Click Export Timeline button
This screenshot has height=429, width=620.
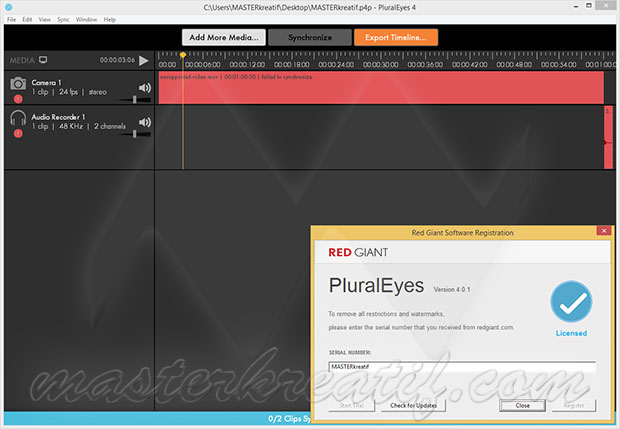point(396,38)
